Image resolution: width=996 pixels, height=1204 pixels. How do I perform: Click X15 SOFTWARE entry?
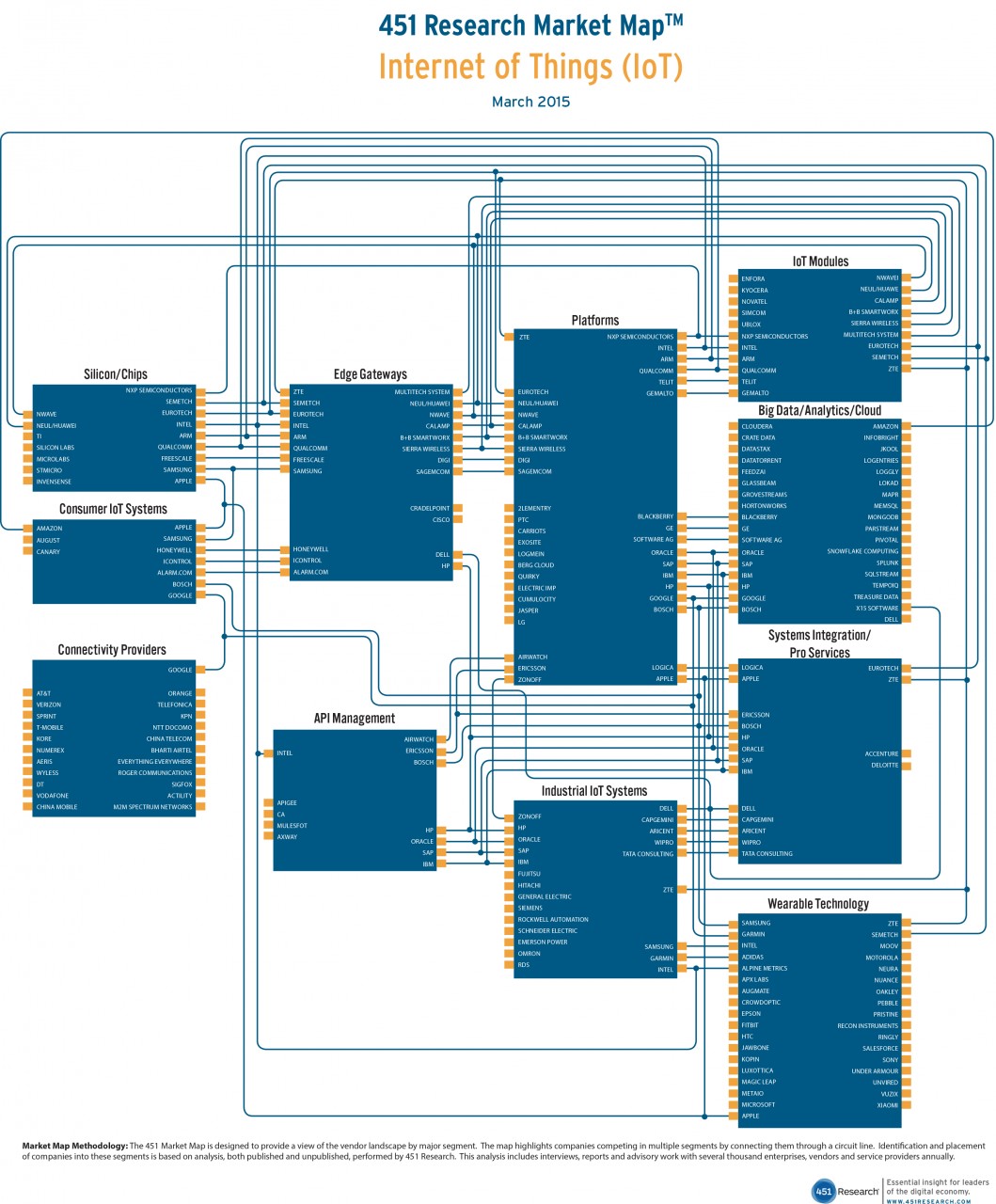coord(877,609)
